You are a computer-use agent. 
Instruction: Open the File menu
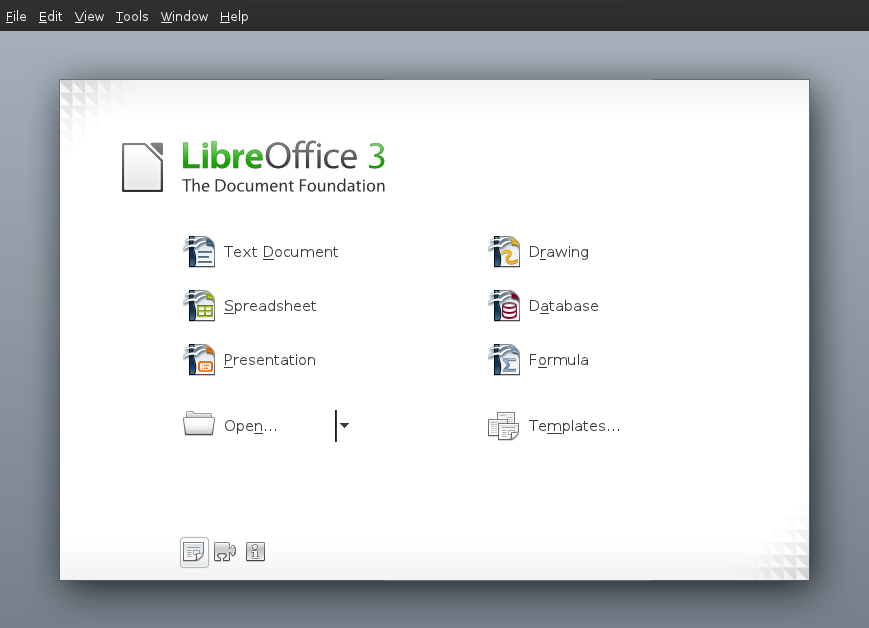(16, 17)
